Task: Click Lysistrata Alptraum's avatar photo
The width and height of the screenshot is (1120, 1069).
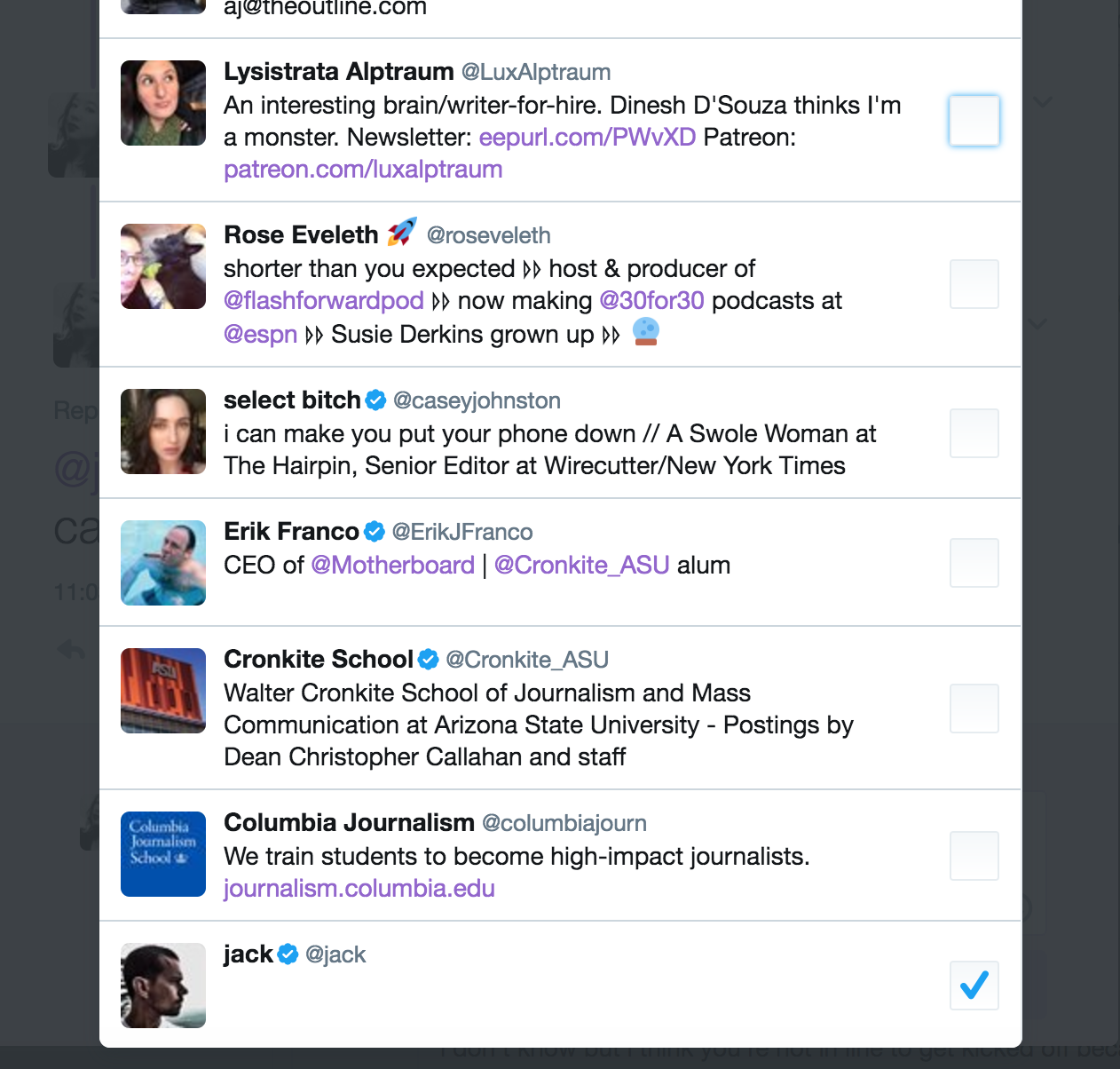Action: (163, 103)
